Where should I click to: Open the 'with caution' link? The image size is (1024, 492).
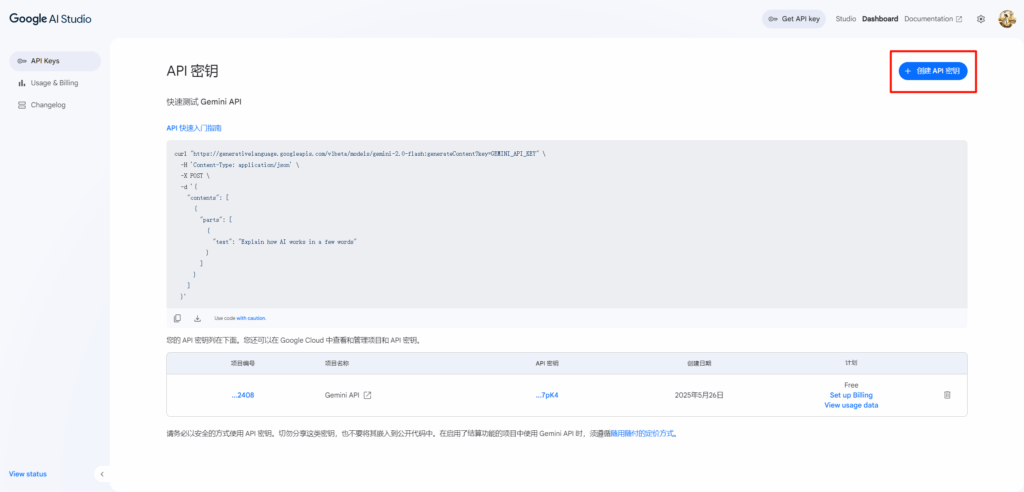pos(251,318)
